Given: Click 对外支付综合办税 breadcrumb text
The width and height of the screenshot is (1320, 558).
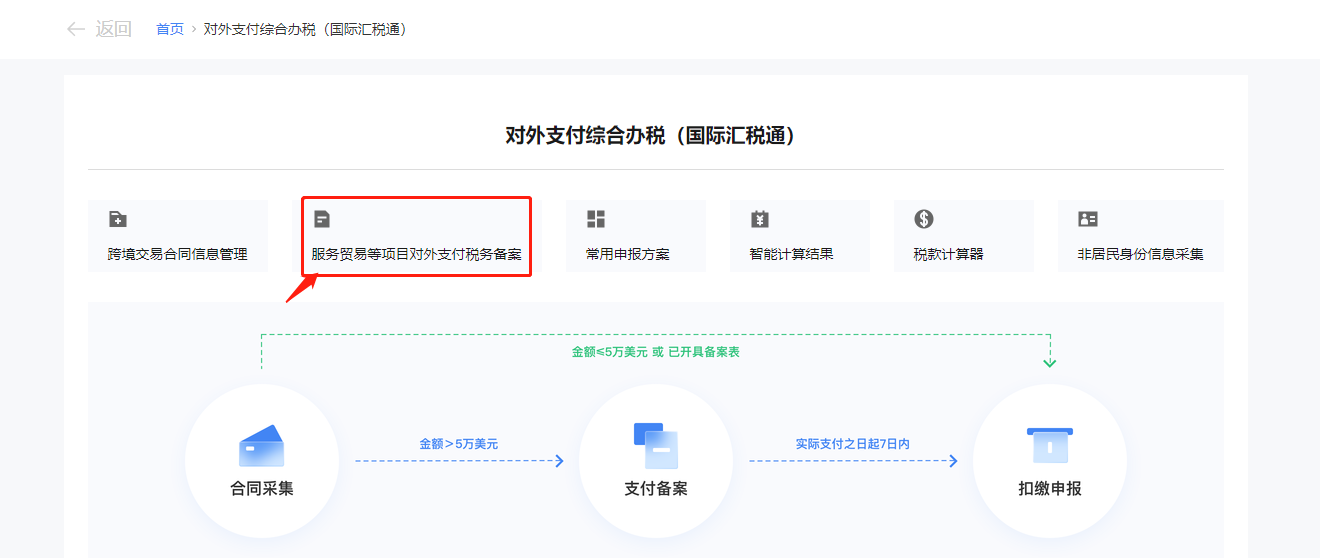Looking at the screenshot, I should [305, 29].
